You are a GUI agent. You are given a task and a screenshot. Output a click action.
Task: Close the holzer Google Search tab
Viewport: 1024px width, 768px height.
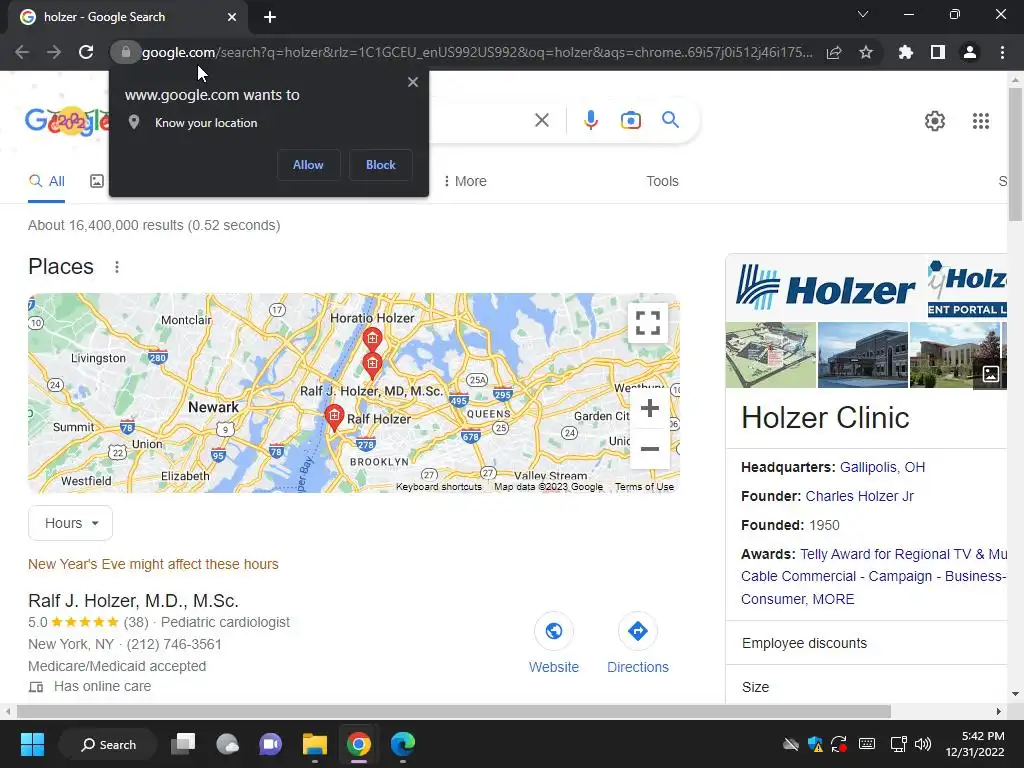[232, 17]
